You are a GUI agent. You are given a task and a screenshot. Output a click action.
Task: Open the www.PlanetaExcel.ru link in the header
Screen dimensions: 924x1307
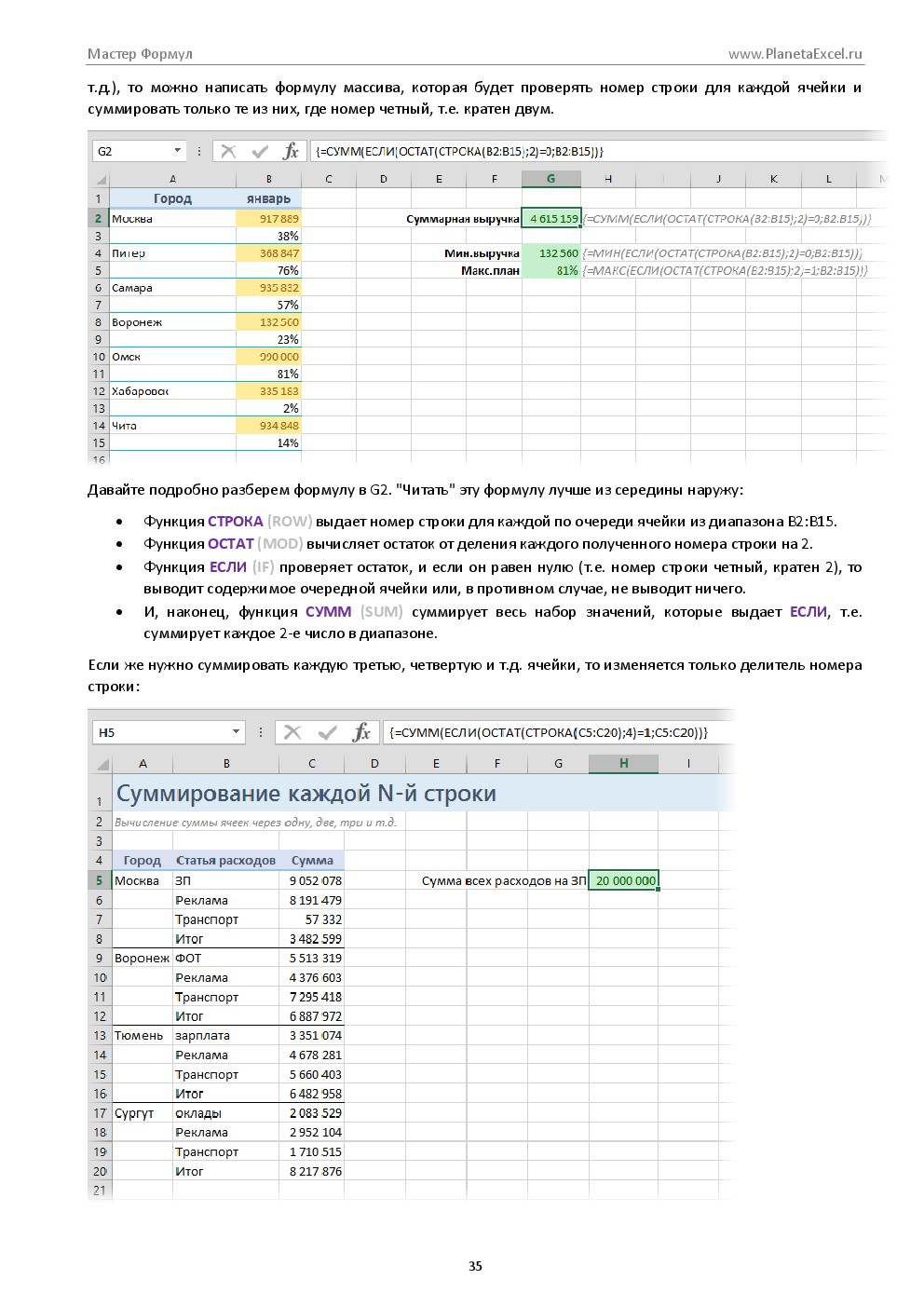pos(795,54)
